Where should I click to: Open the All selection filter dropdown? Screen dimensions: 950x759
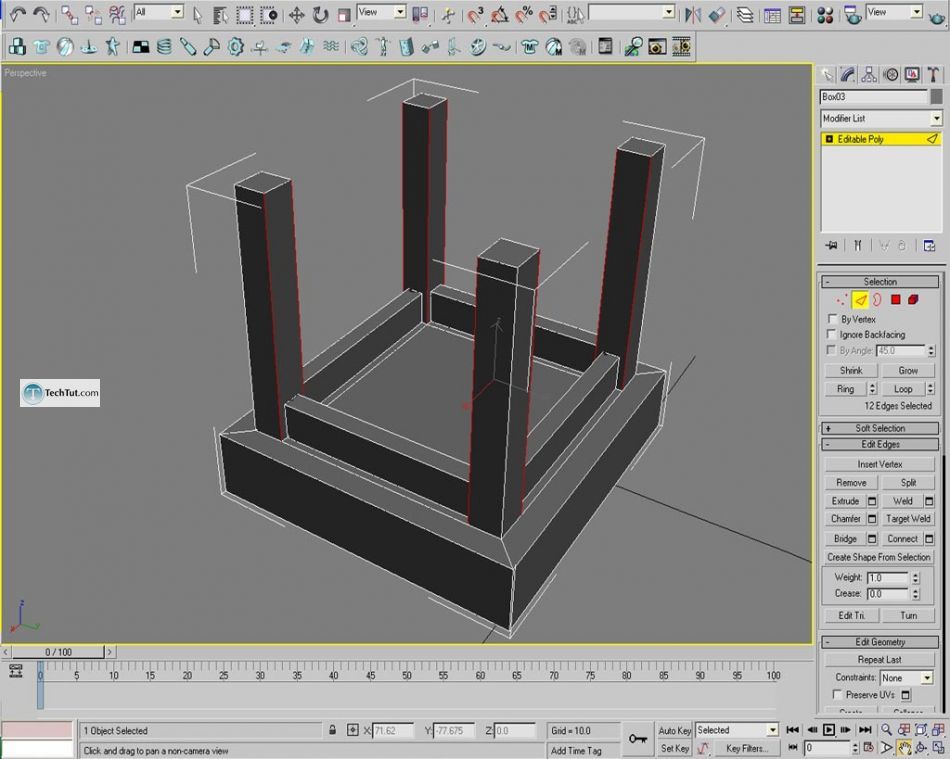[159, 12]
